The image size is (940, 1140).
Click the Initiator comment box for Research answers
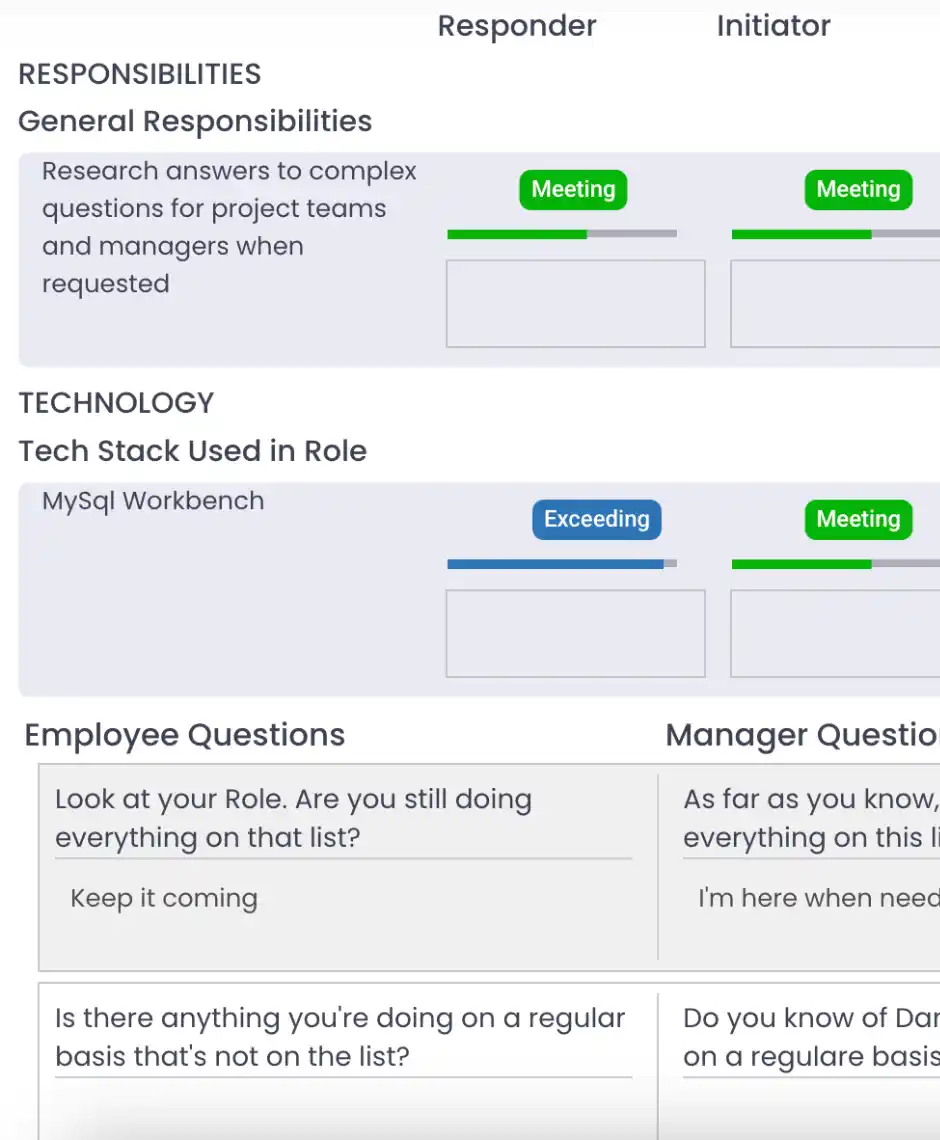coord(835,304)
